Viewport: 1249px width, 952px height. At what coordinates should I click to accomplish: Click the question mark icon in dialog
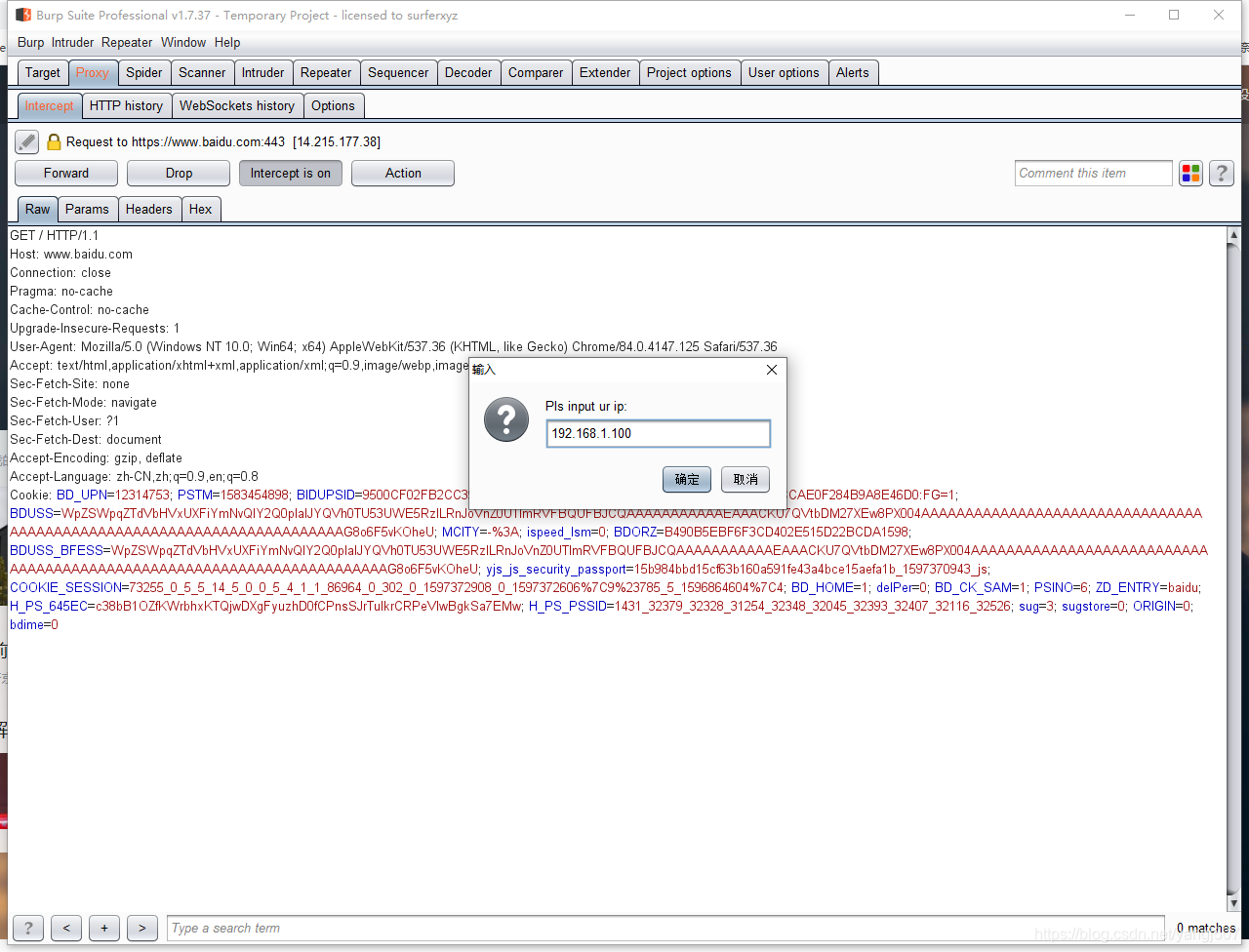tap(506, 419)
